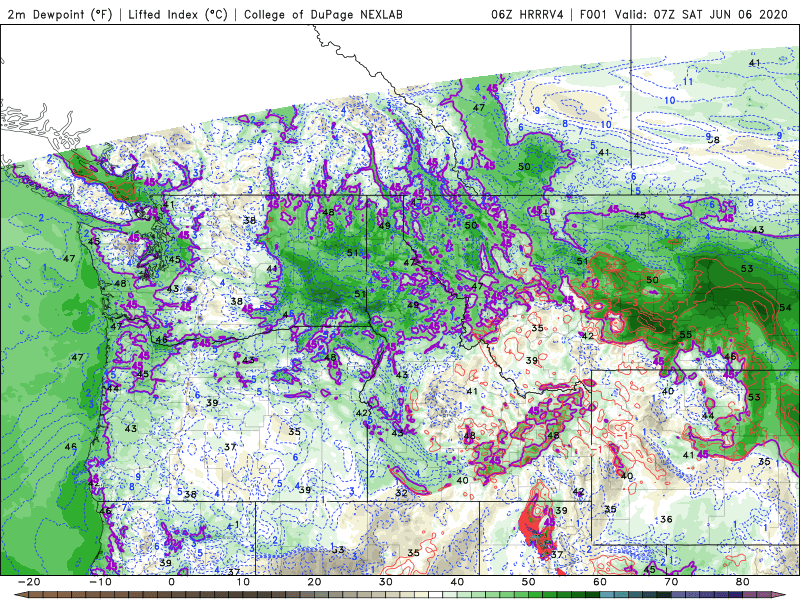Click the dewpoint value '32' on the map

pos(402,493)
